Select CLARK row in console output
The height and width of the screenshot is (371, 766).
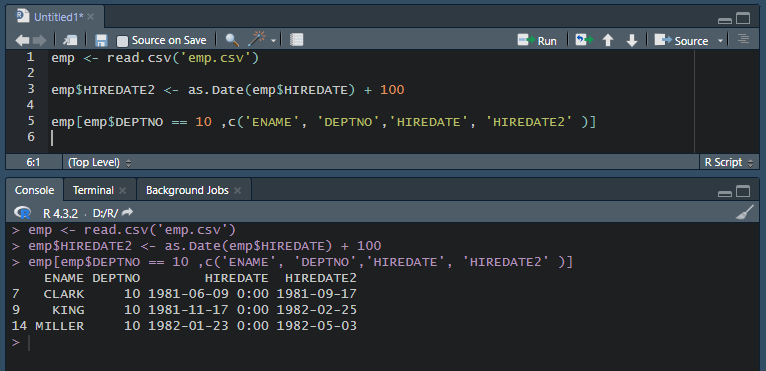coord(185,294)
